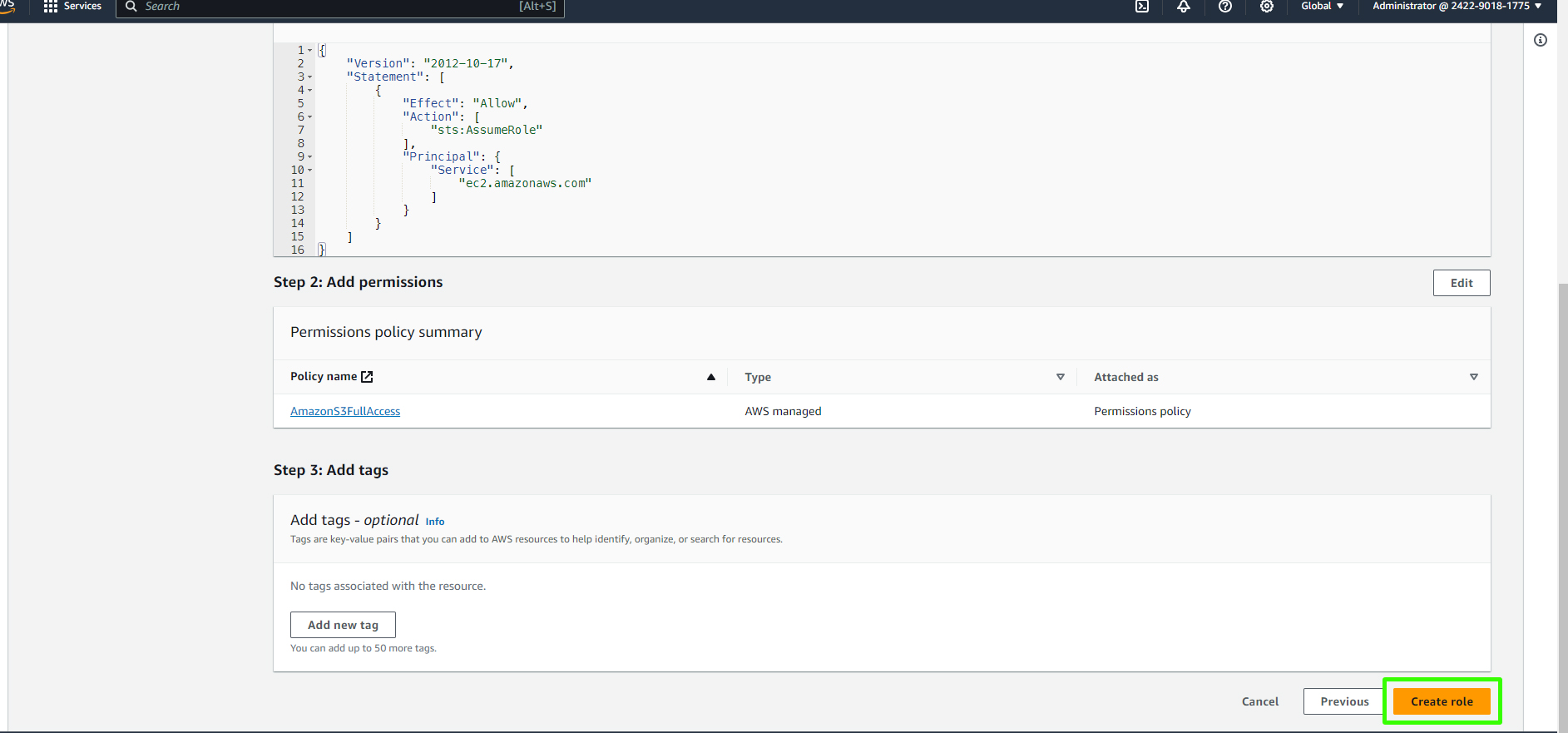Viewport: 1568px width, 733px height.
Task: Open the AmazonS3FullAccess policy link
Action: tap(345, 411)
